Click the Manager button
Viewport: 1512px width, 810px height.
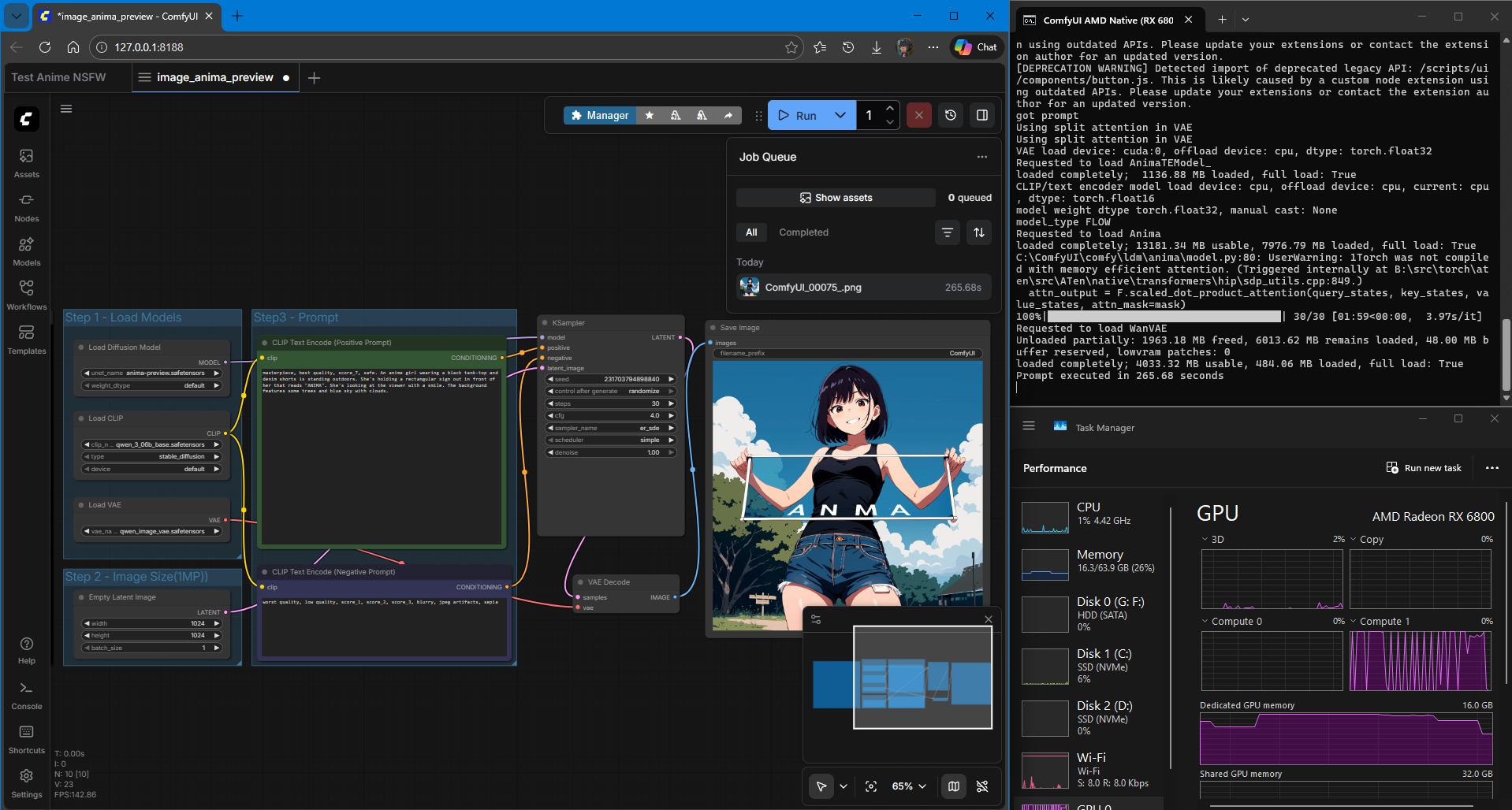(x=600, y=115)
